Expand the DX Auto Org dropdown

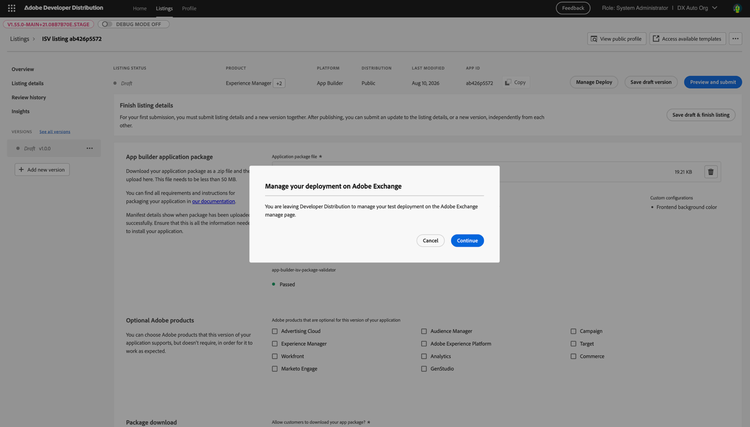(697, 8)
